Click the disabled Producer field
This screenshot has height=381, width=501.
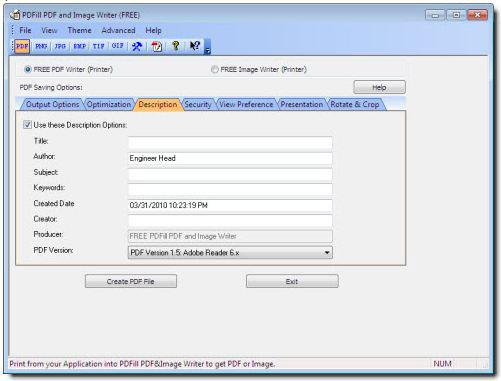(x=230, y=236)
